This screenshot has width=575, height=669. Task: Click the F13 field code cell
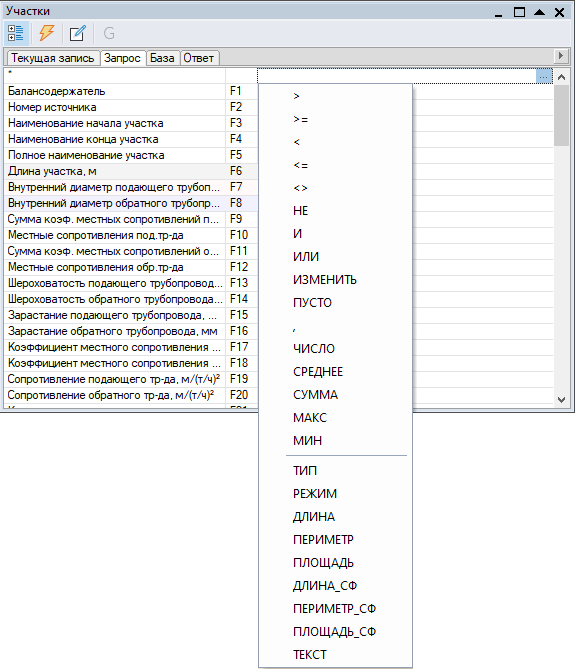[x=241, y=283]
